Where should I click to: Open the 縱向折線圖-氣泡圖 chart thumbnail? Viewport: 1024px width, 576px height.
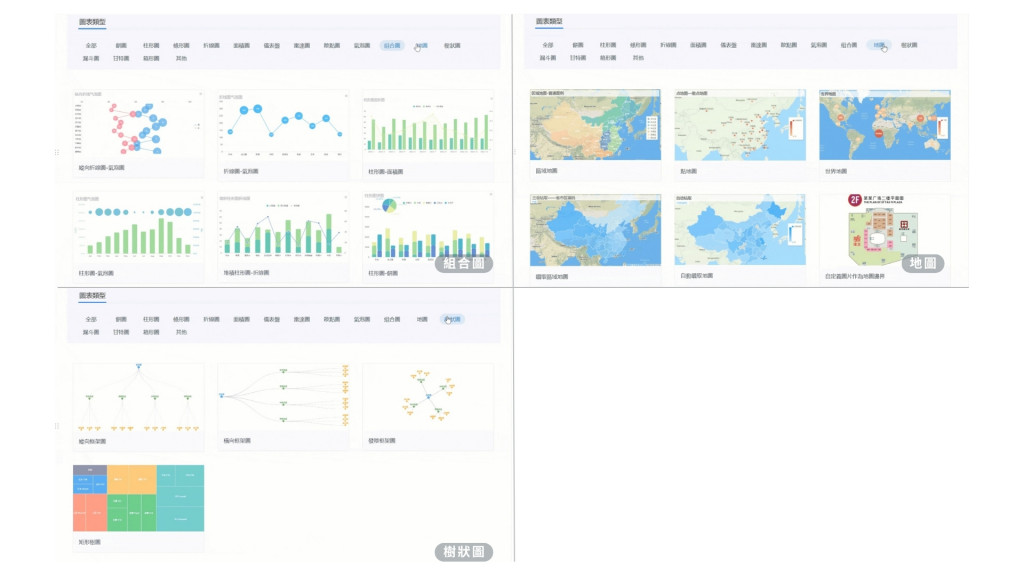[x=138, y=124]
